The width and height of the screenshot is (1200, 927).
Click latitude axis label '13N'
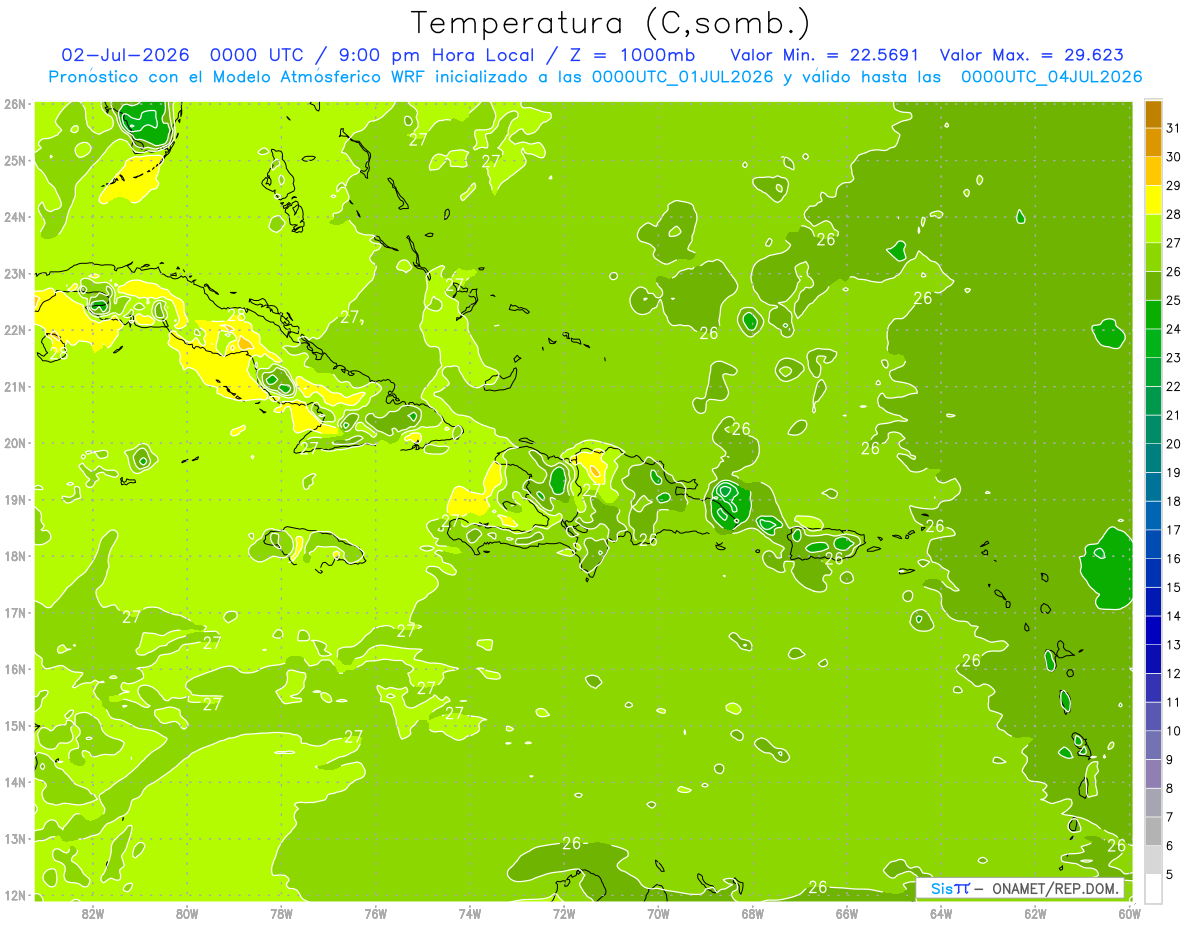click(x=15, y=839)
